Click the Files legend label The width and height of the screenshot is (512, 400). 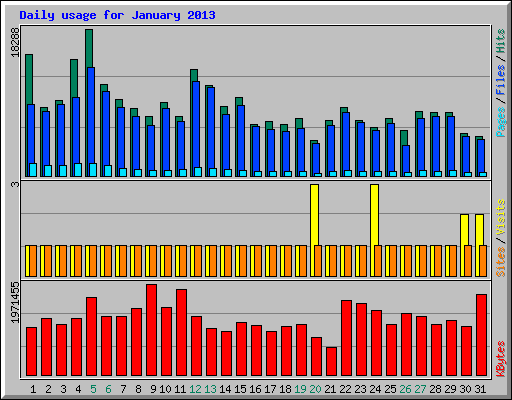[501, 79]
